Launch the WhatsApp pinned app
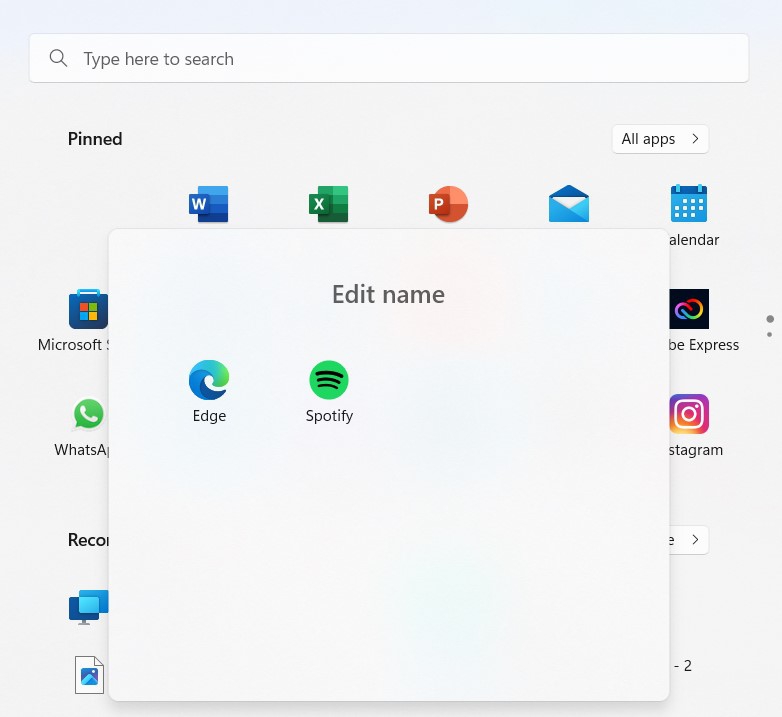The width and height of the screenshot is (782, 717). [x=88, y=414]
